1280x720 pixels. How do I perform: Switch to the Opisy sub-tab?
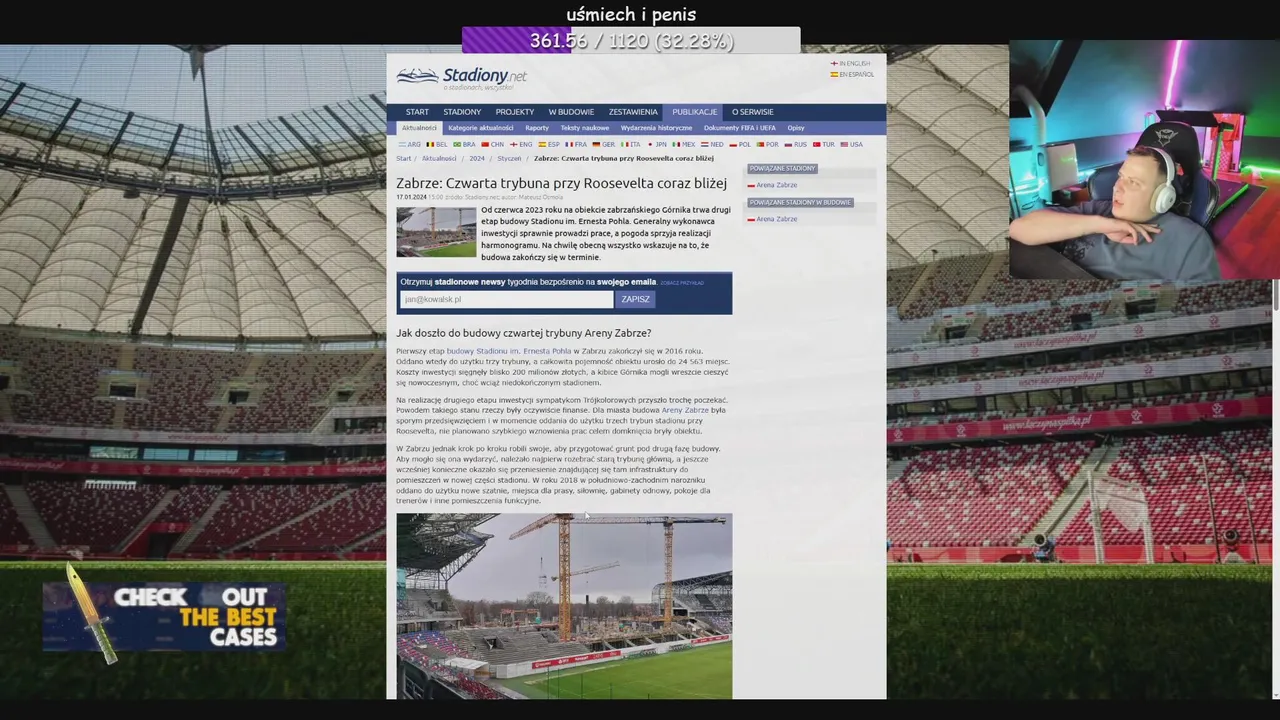click(796, 128)
